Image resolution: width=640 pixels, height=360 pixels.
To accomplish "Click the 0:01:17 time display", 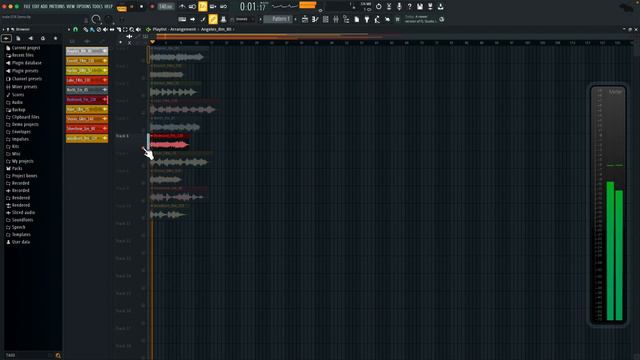I will point(253,7).
